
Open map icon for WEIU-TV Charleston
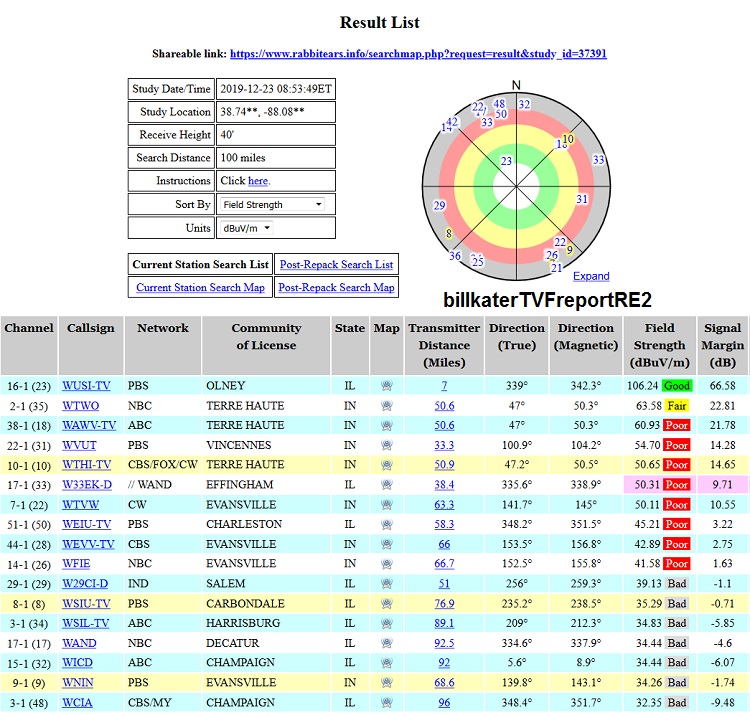pos(386,524)
